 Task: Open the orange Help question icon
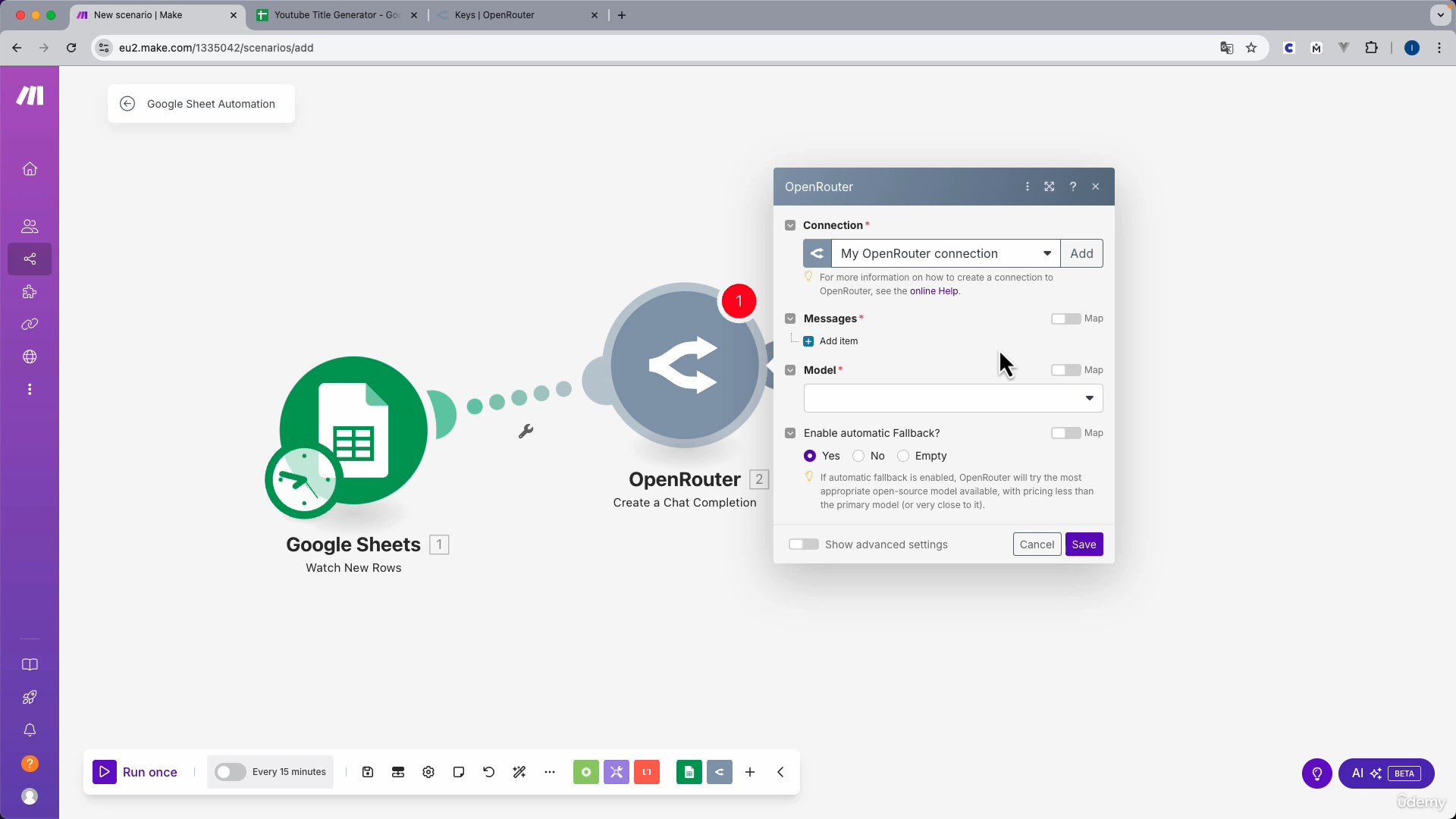[30, 764]
